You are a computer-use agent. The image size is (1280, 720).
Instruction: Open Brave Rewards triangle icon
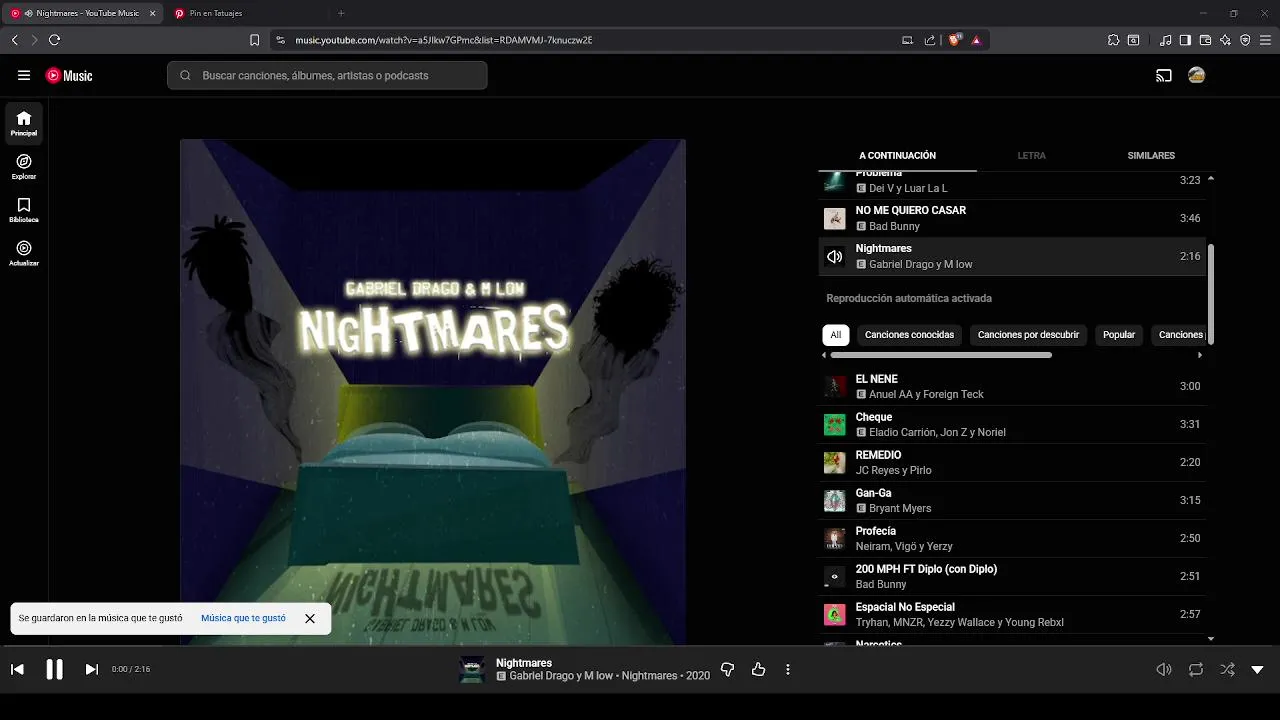pos(976,40)
